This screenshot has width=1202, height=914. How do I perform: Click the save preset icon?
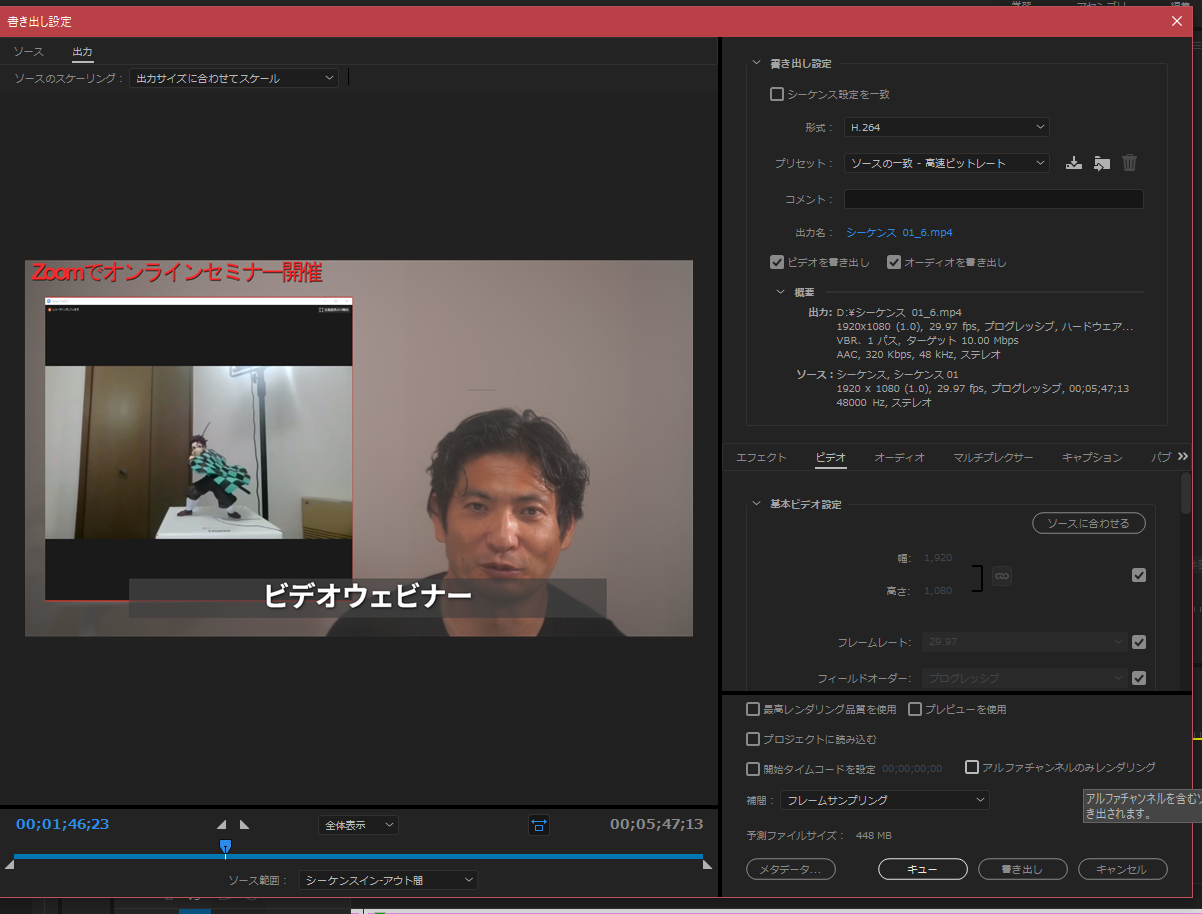coord(1074,163)
